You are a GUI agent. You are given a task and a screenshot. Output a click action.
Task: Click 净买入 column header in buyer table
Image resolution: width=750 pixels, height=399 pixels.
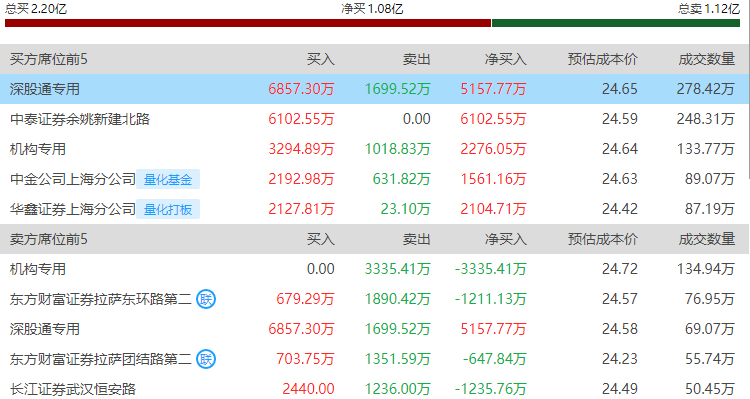(506, 59)
